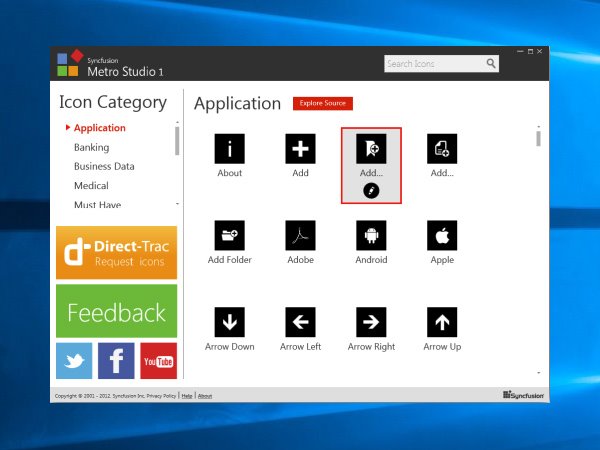Image resolution: width=600 pixels, height=450 pixels.
Task: Select the Apple icon
Action: (442, 235)
